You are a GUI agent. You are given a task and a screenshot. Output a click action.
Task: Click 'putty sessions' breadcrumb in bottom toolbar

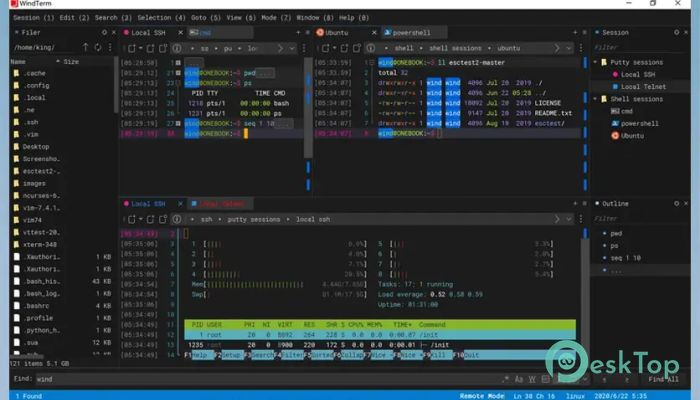(x=254, y=219)
